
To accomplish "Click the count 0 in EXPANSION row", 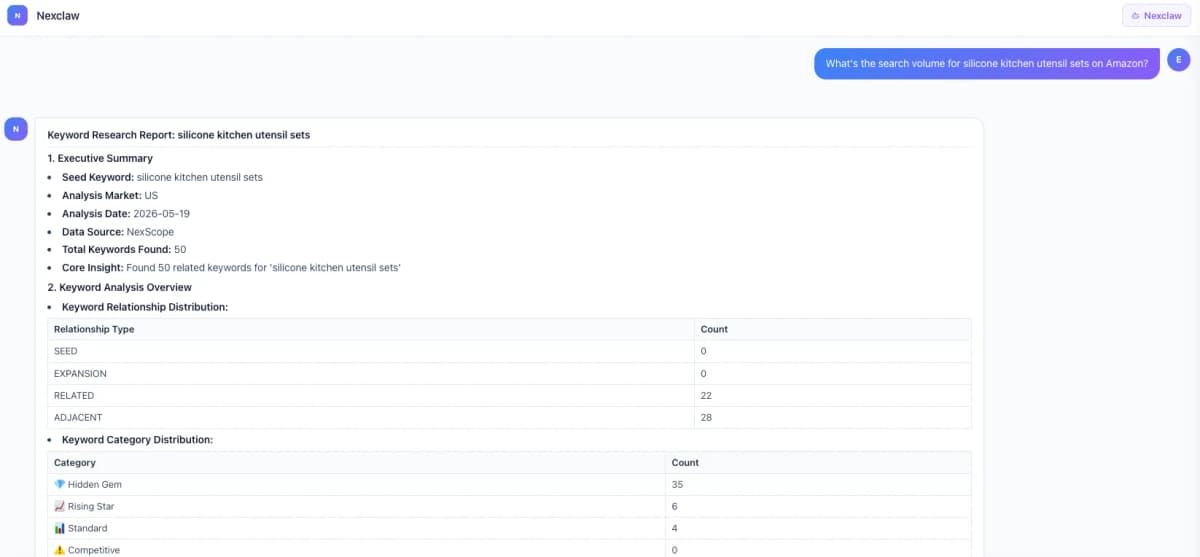I will click(x=704, y=373).
